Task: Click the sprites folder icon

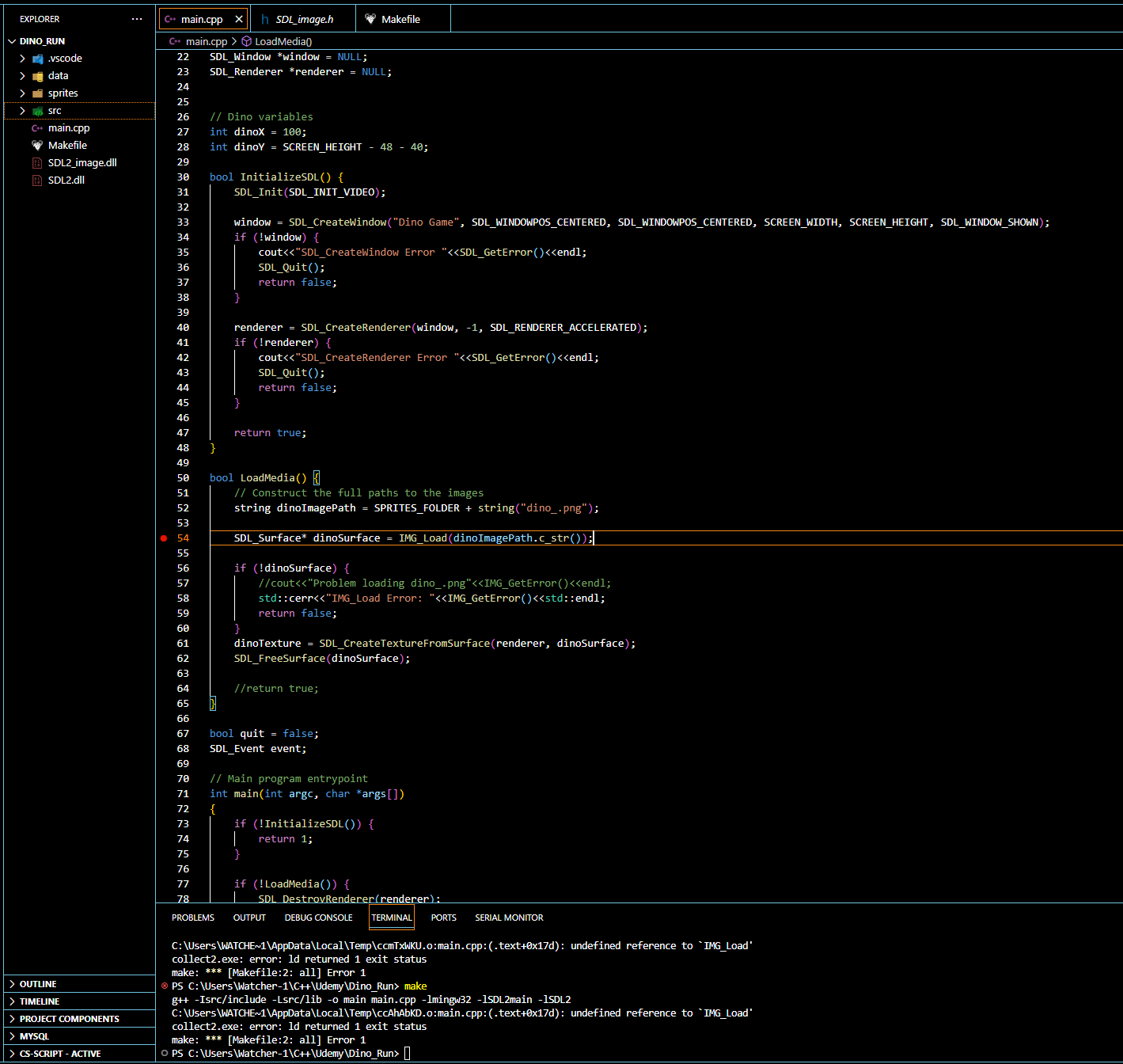Action: pos(37,93)
